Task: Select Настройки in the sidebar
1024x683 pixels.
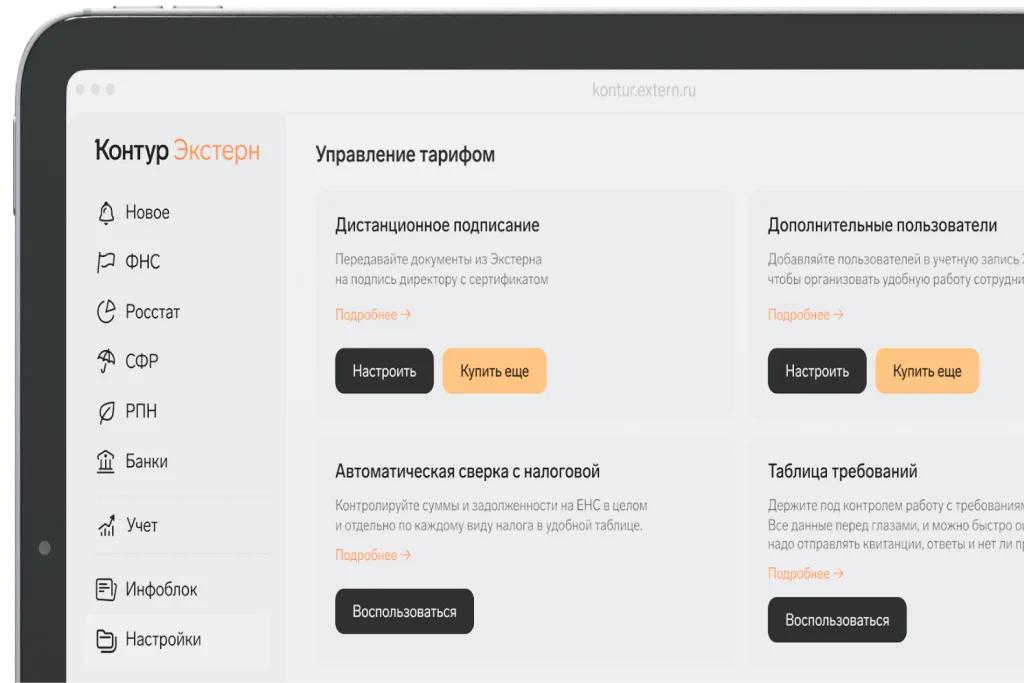Action: tap(177, 640)
